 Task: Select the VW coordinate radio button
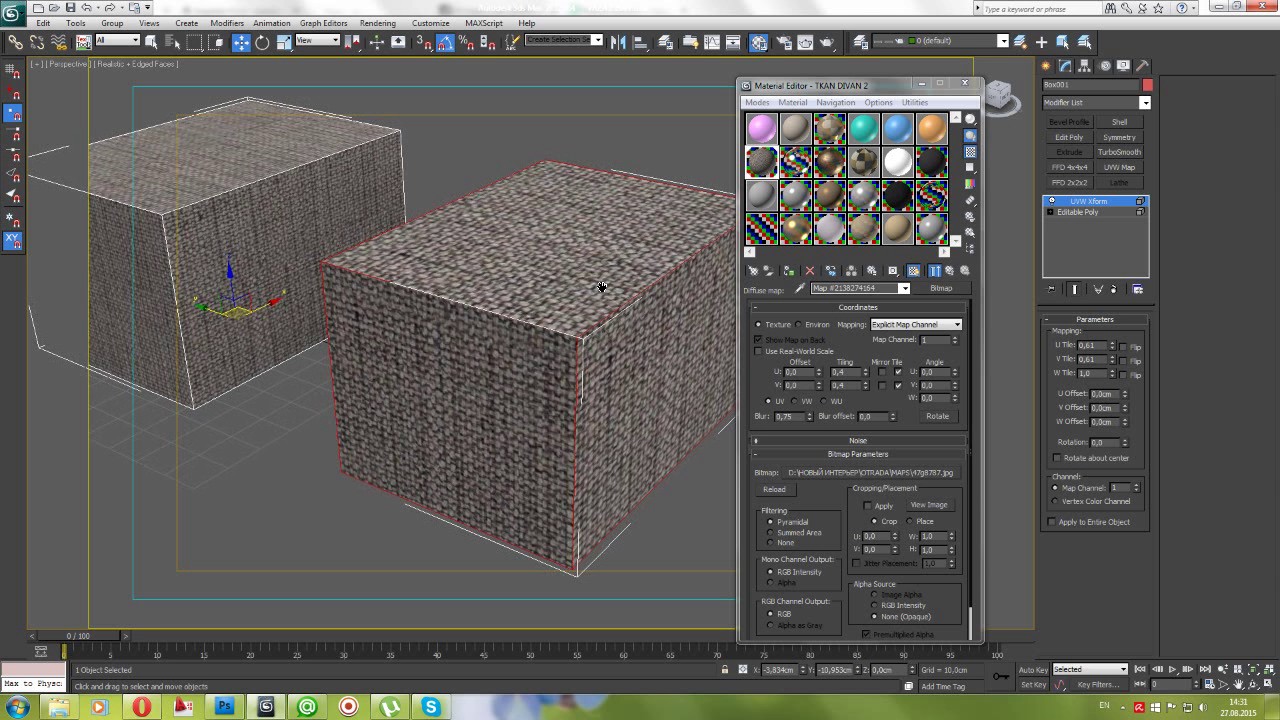point(794,401)
